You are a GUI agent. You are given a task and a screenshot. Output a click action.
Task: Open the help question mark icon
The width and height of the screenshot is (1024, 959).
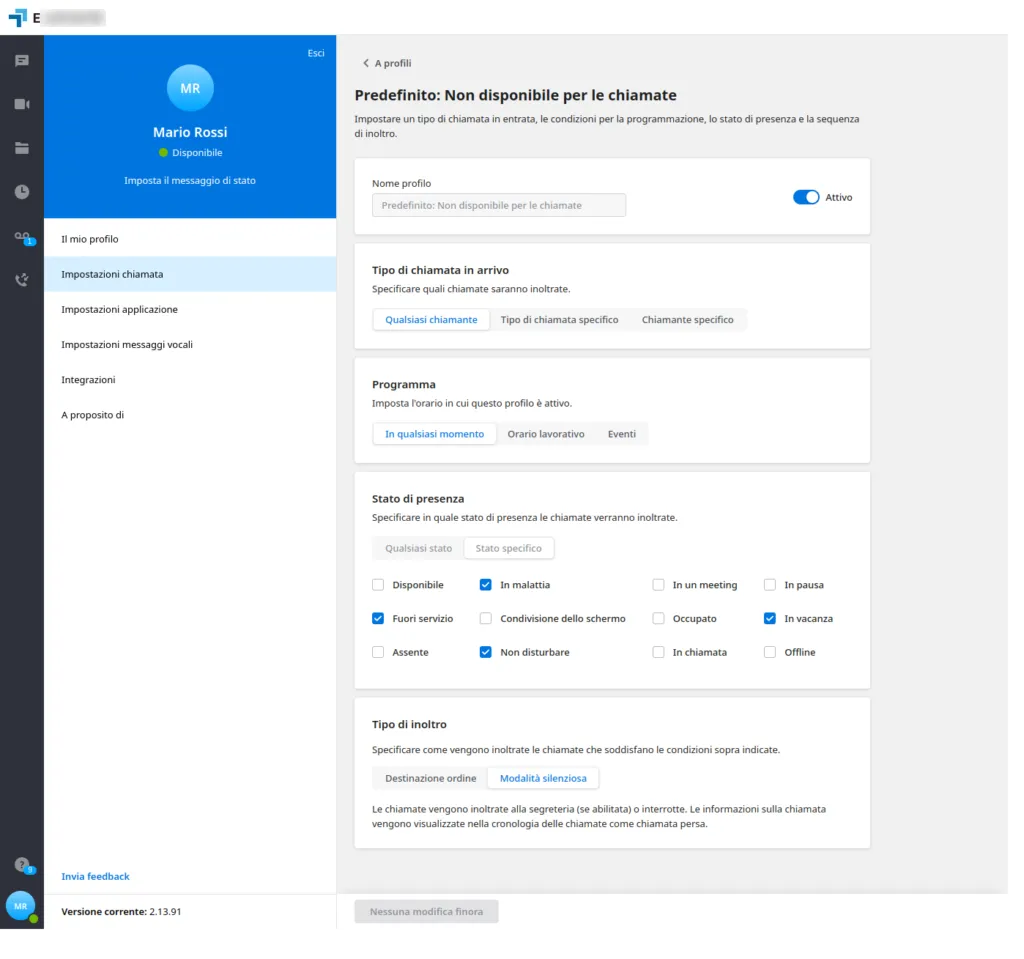[23, 866]
